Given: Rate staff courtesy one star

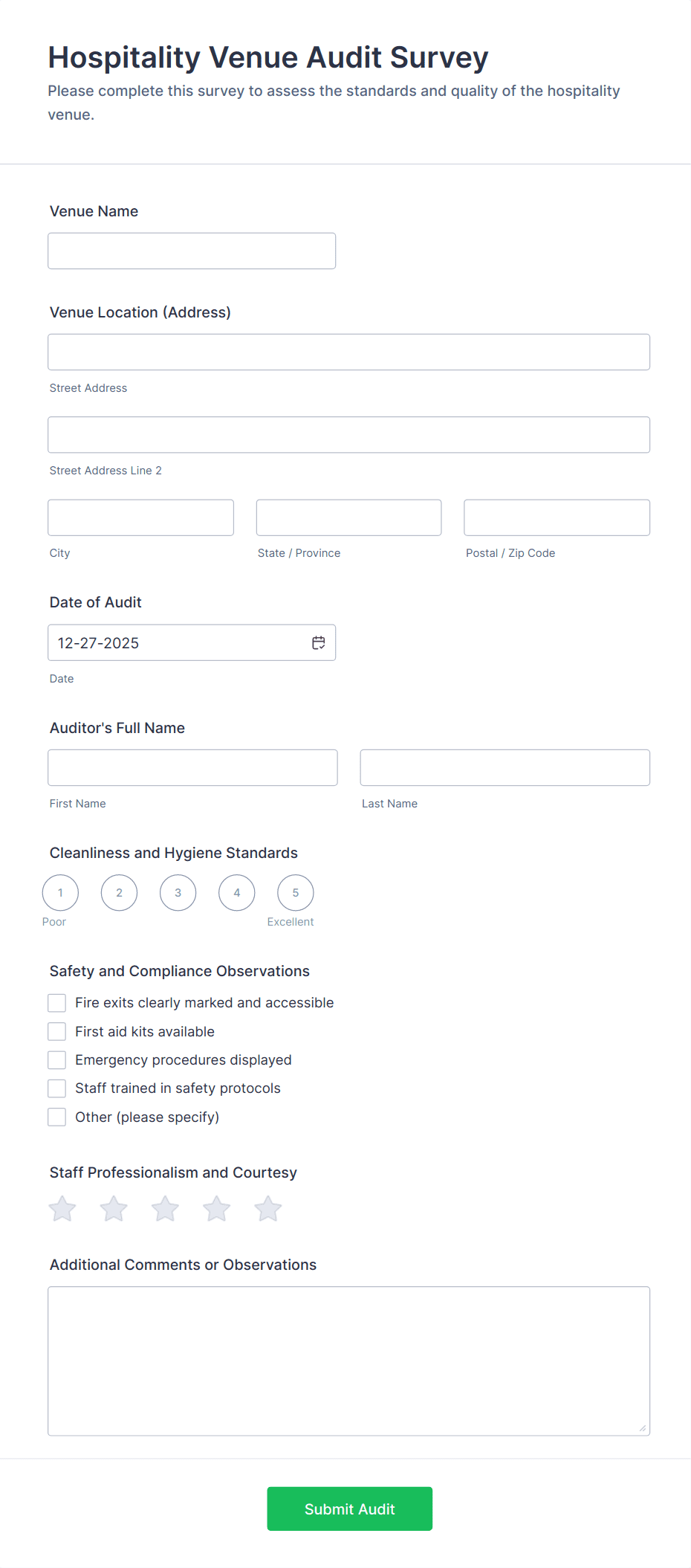Looking at the screenshot, I should pos(62,1209).
